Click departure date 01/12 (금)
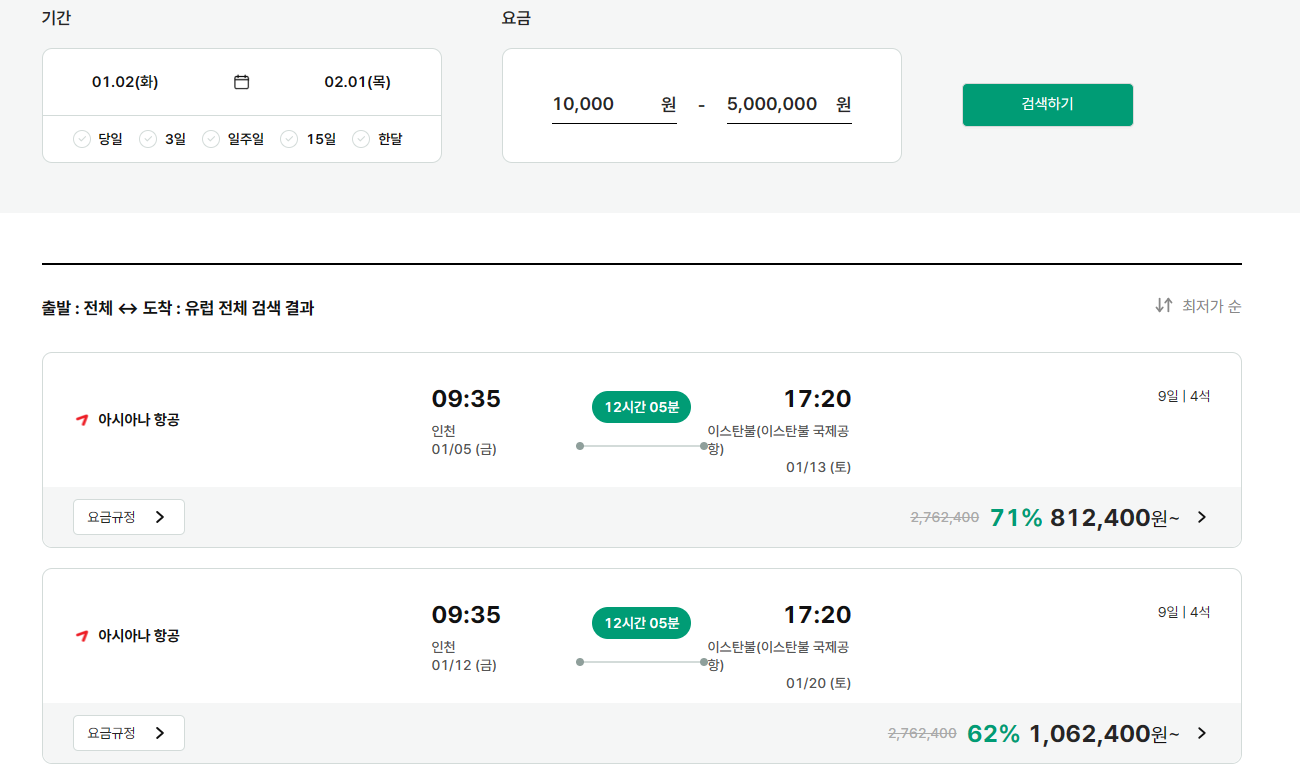The width and height of the screenshot is (1300, 774). (464, 665)
